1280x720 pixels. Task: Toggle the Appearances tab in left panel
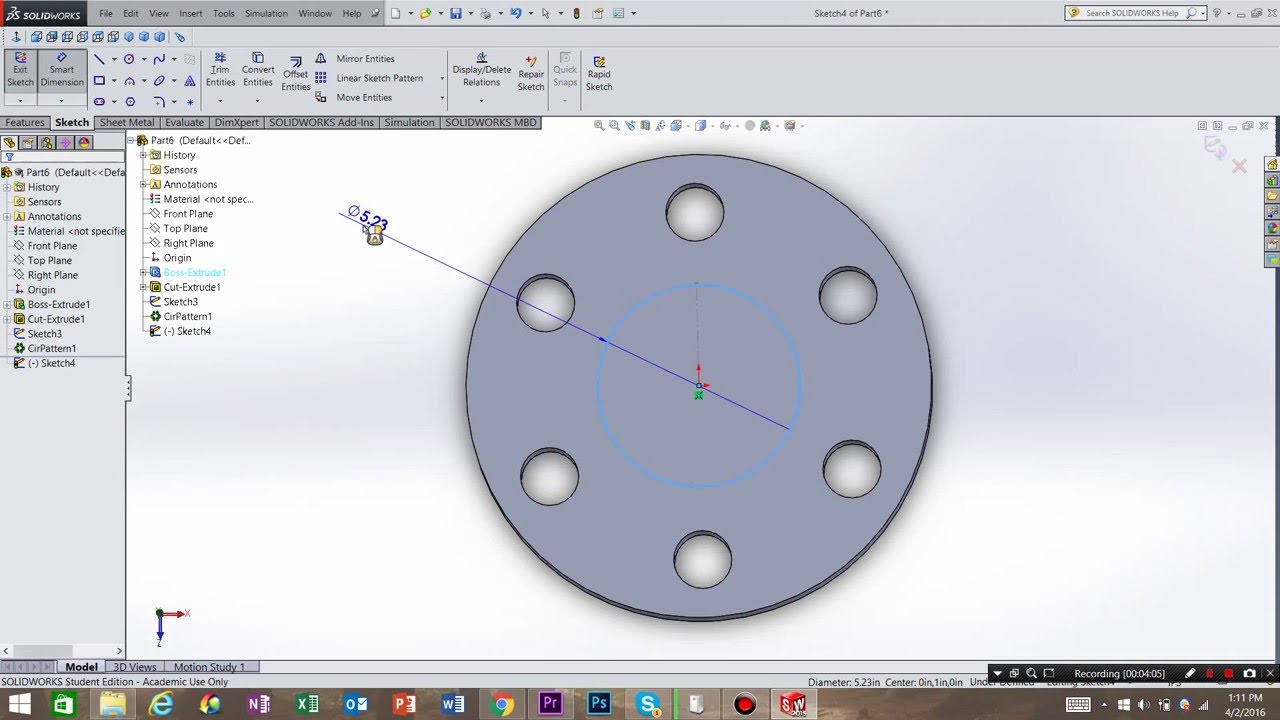pos(84,143)
